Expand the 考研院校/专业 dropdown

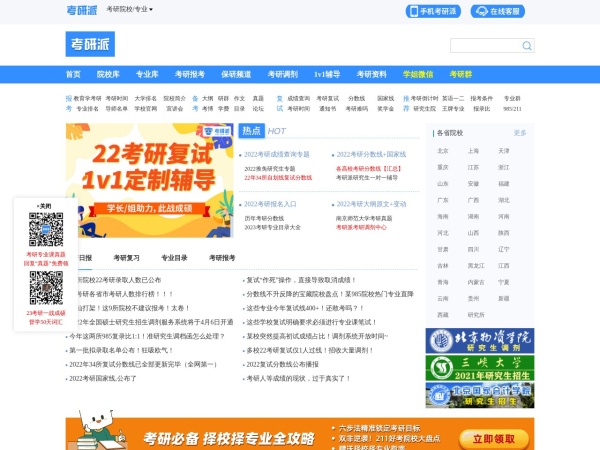click(129, 9)
